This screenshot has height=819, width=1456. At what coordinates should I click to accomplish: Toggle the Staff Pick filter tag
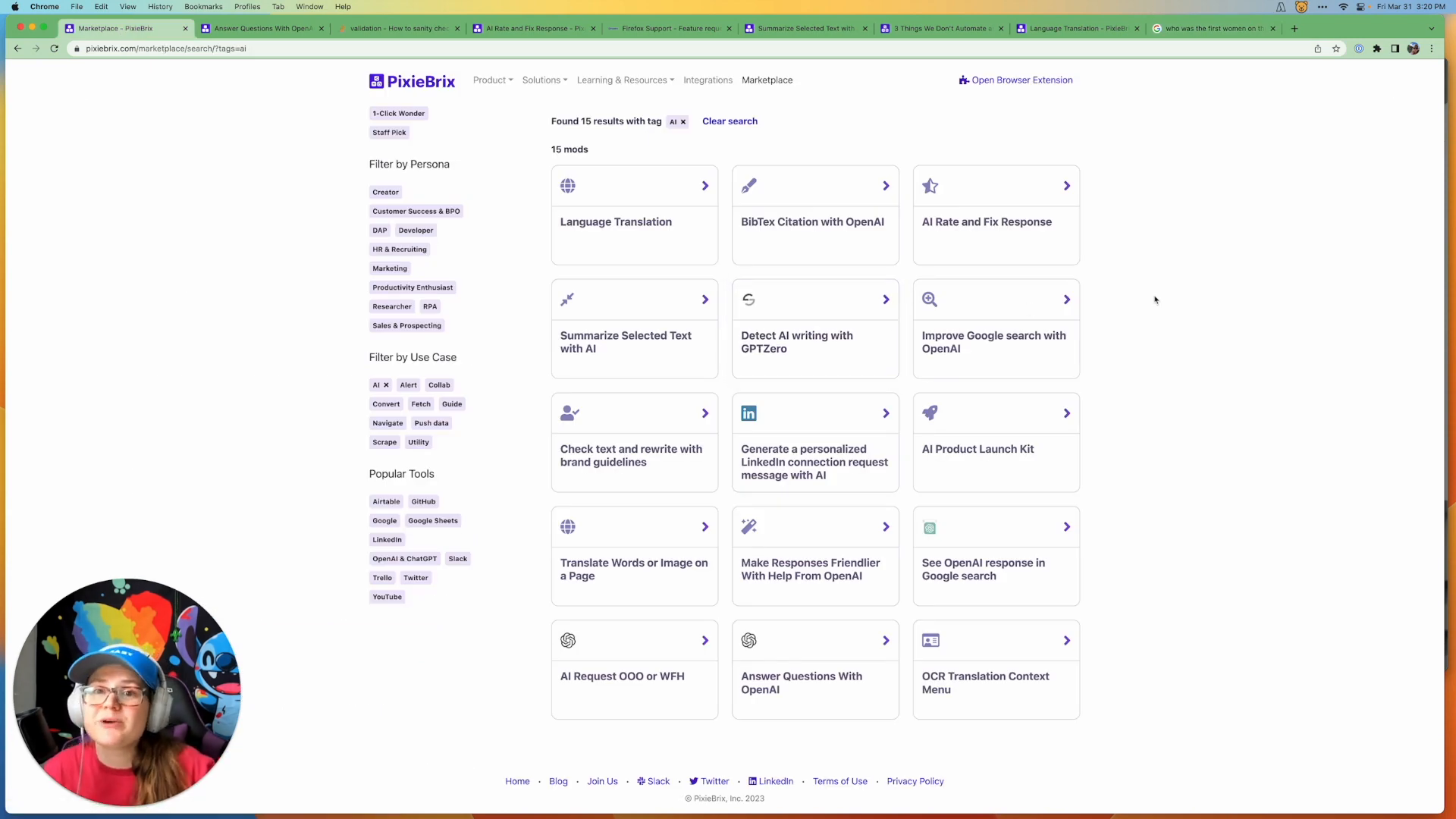[389, 133]
